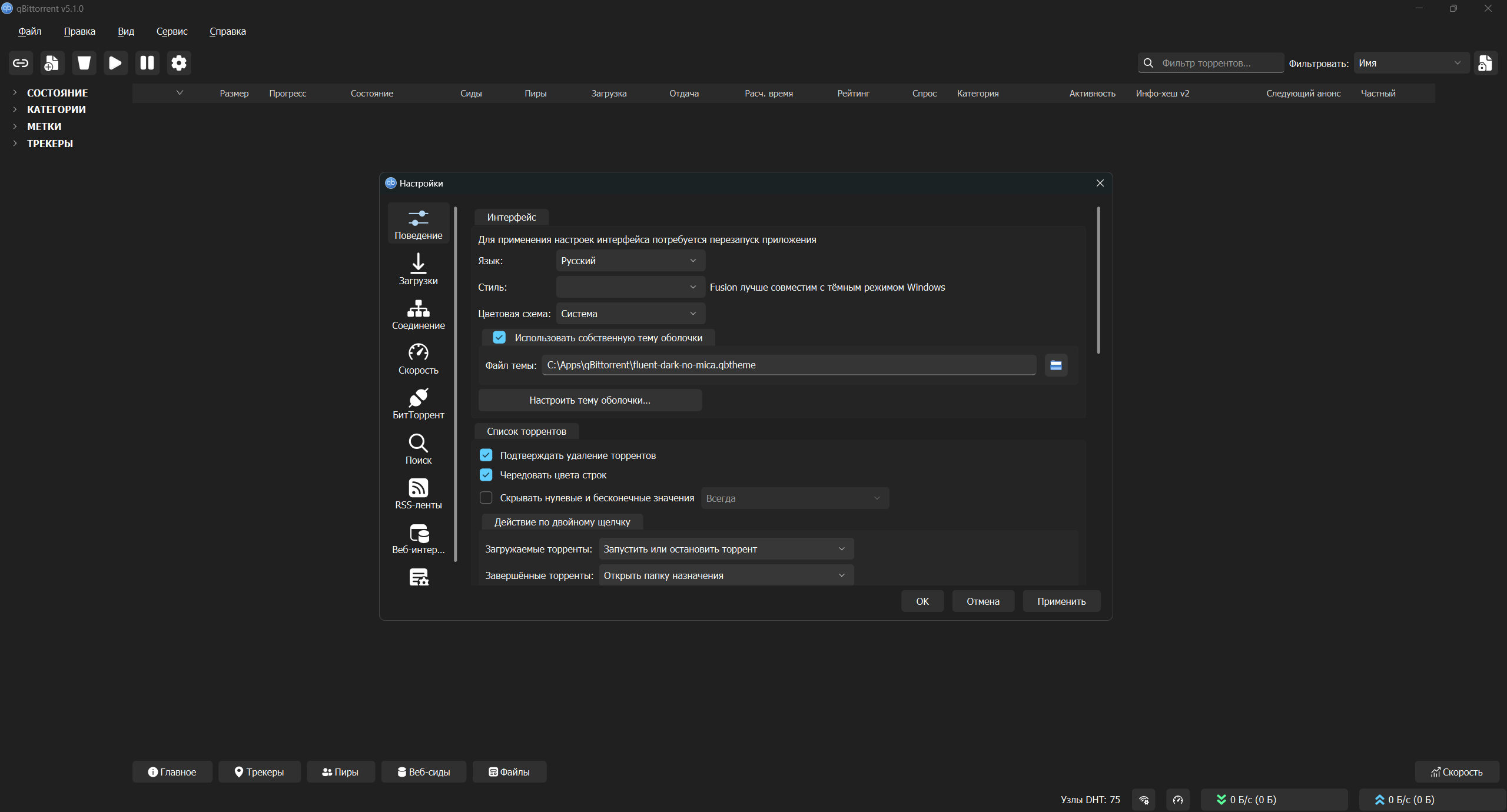Open the RSS-ленты settings section
Viewport: 1507px width, 812px height.
tap(418, 494)
